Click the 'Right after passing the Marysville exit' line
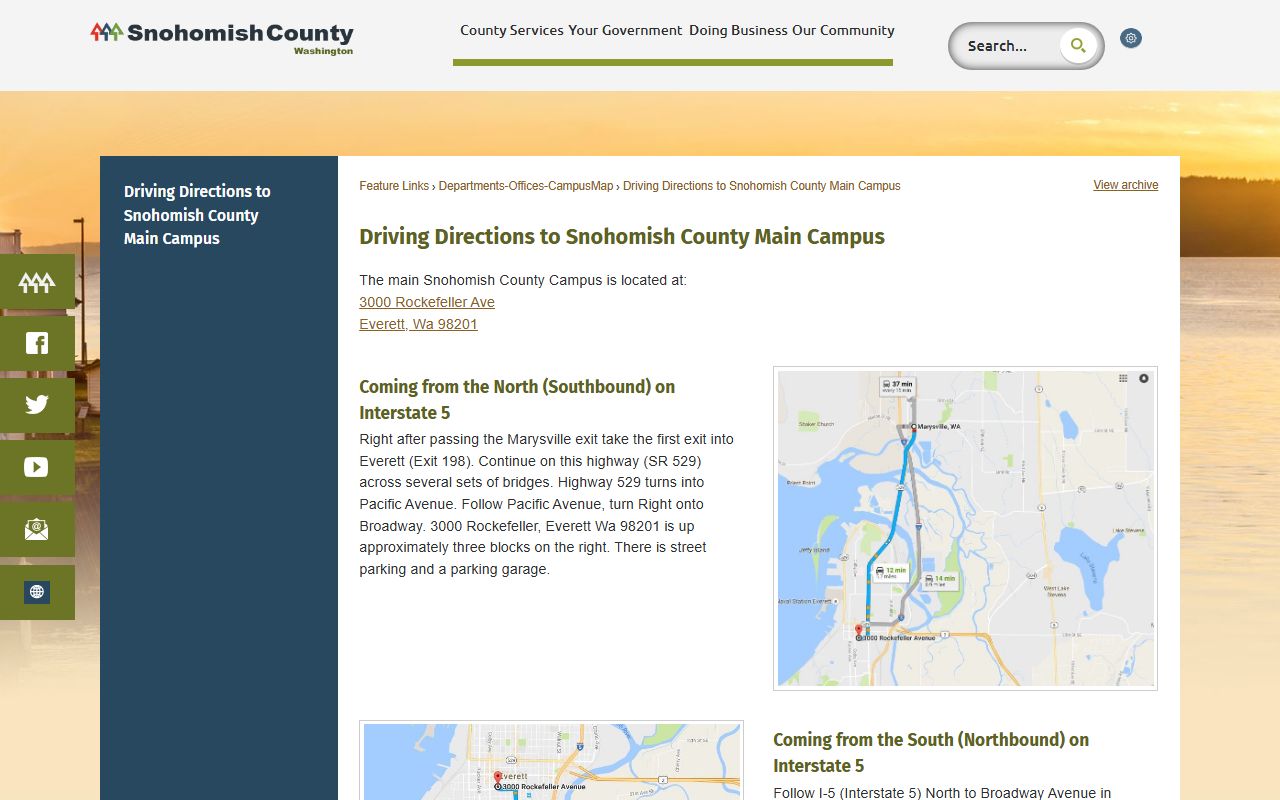The width and height of the screenshot is (1280, 800). coord(547,439)
